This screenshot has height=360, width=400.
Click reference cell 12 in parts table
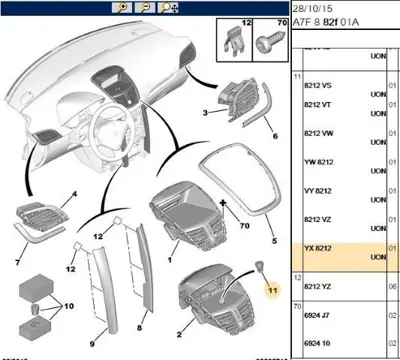tap(297, 277)
